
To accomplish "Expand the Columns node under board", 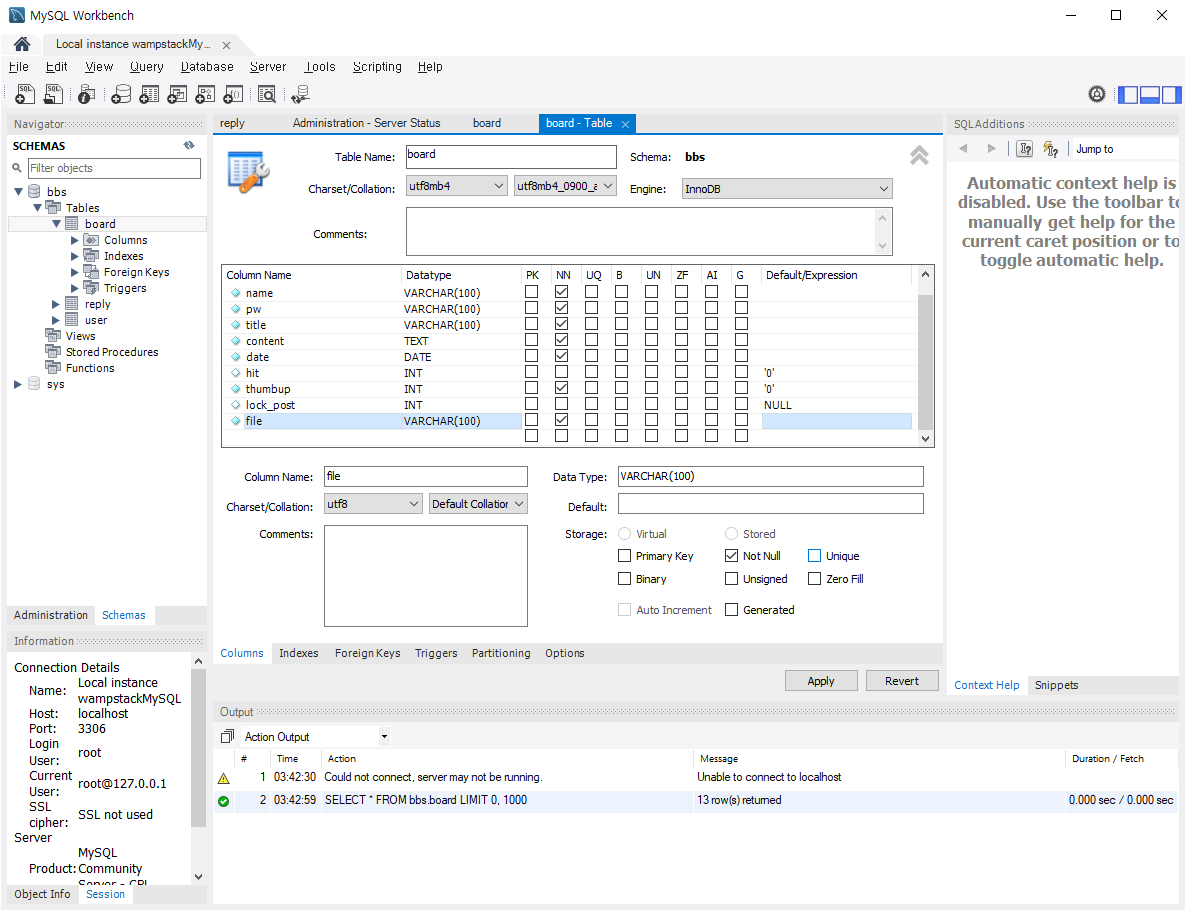I will point(75,240).
